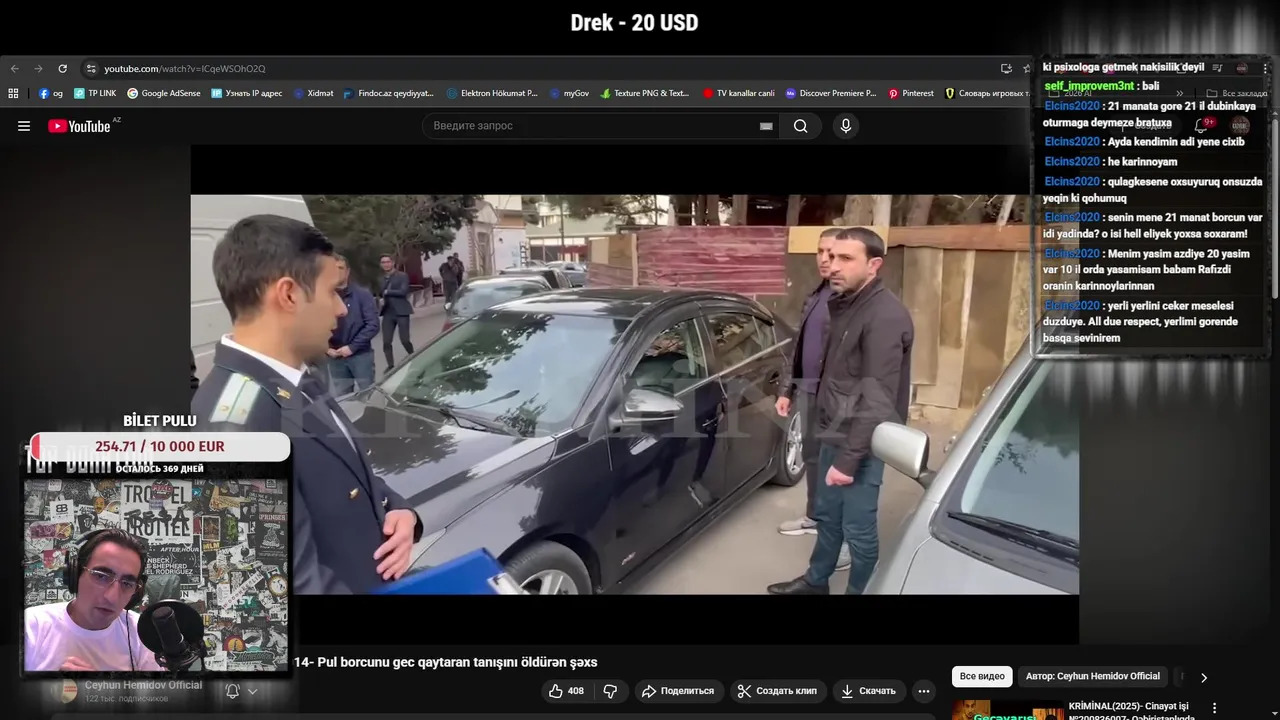Open the Elektron Hökumat bookmark
Viewport: 1280px width, 720px height.
492,93
